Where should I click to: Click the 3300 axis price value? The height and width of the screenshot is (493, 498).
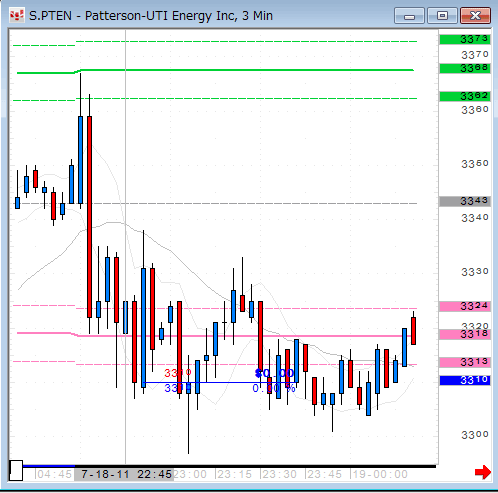coord(475,435)
